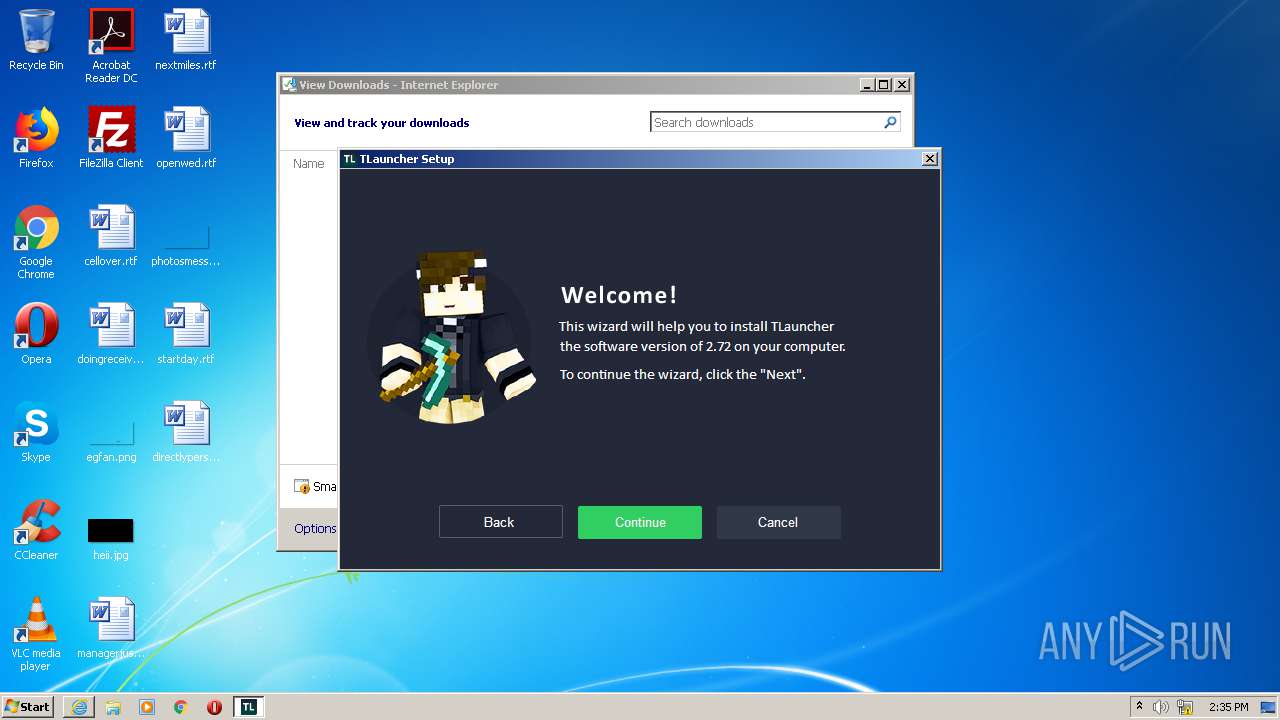1280x720 pixels.
Task: Open Options link in View Downloads window
Action: coord(315,529)
